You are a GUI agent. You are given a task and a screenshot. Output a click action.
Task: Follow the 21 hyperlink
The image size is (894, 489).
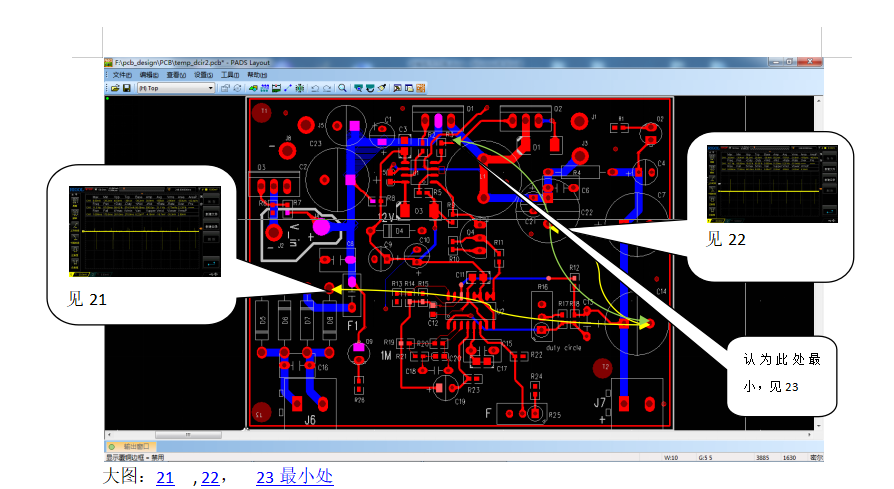tap(165, 478)
